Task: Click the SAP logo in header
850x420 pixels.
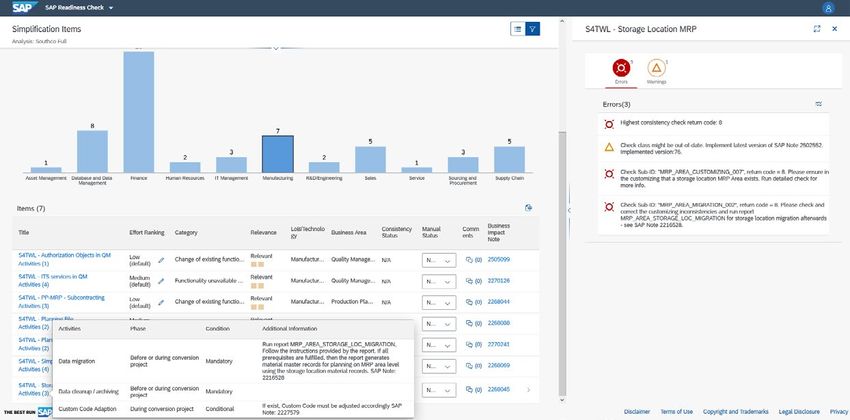Action: pyautogui.click(x=25, y=8)
